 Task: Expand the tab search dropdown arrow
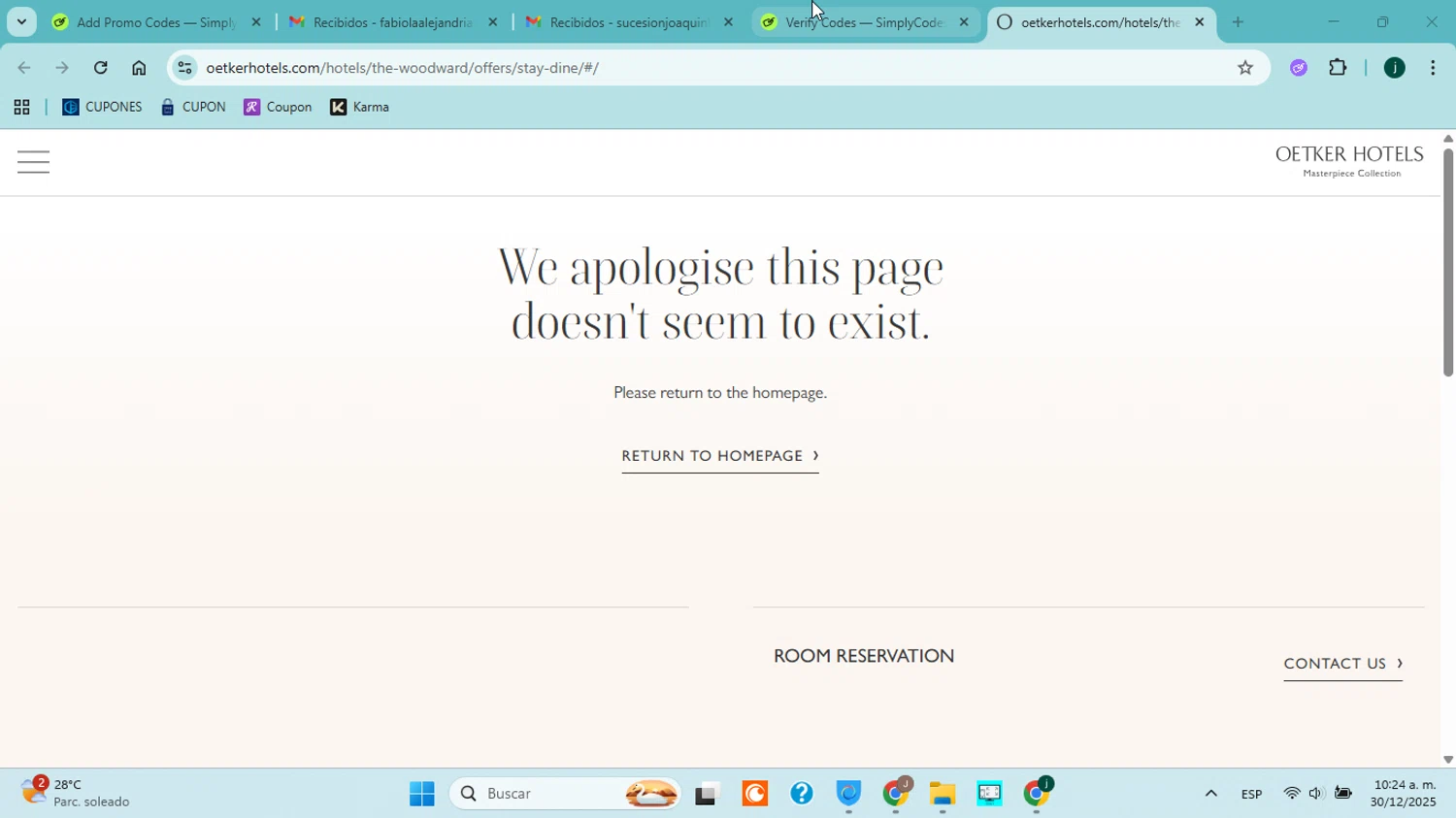click(x=21, y=22)
